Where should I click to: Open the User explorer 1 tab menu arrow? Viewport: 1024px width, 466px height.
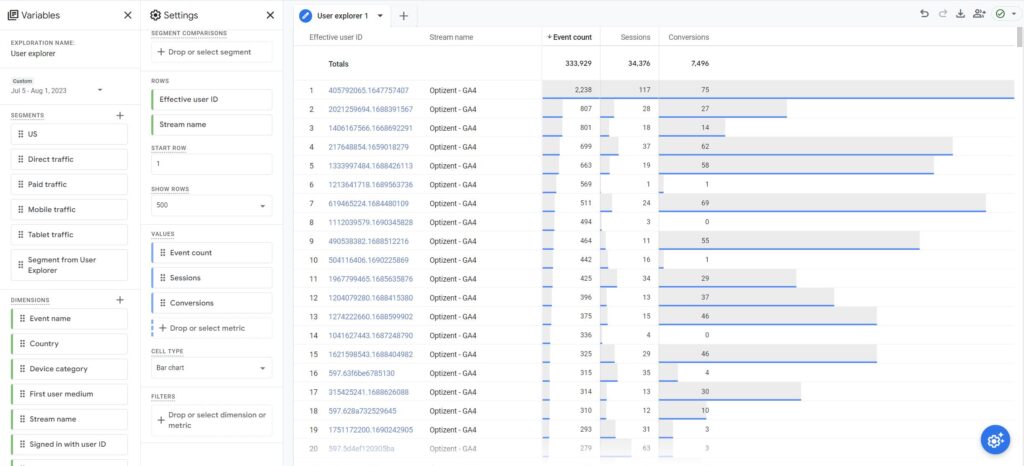tap(380, 16)
